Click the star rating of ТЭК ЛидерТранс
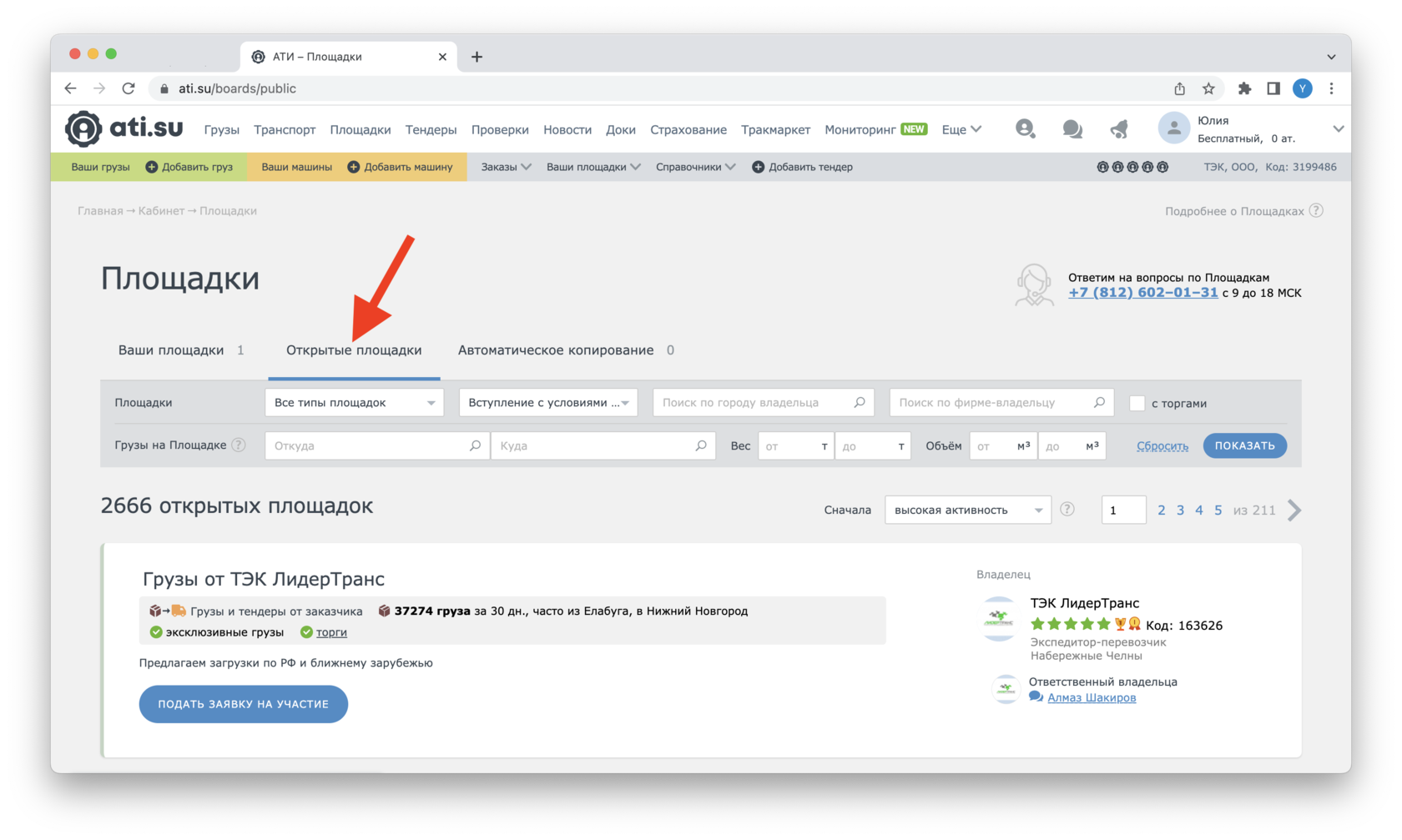1402x840 pixels. (x=1070, y=625)
